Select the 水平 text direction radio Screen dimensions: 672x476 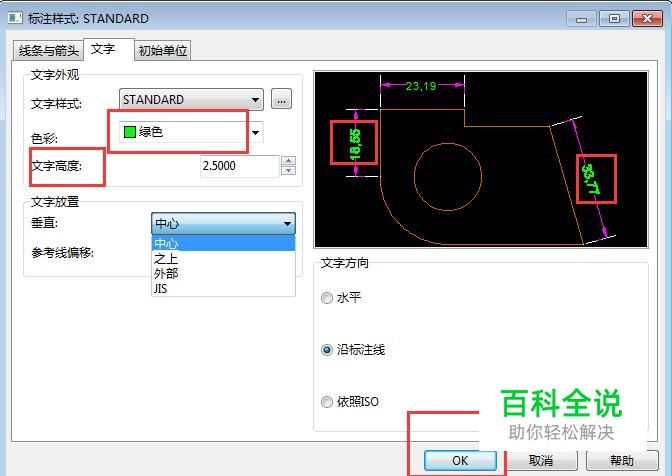[x=327, y=298]
